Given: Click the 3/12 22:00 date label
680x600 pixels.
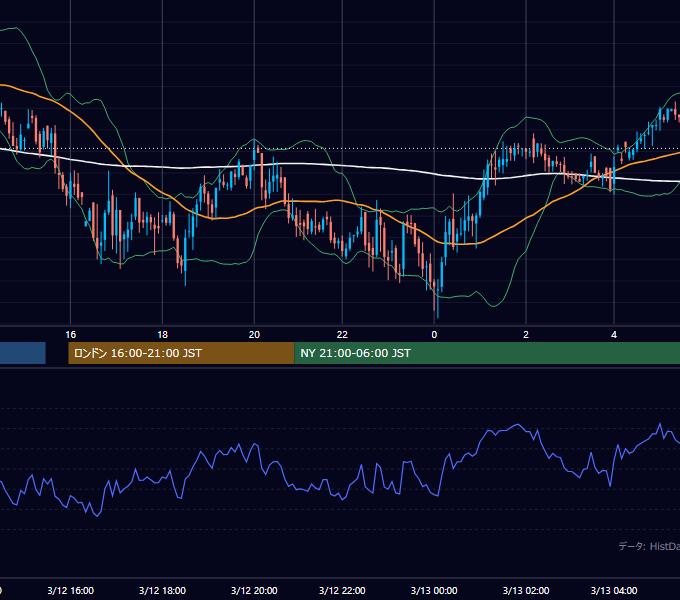Looking at the screenshot, I should point(342,590).
